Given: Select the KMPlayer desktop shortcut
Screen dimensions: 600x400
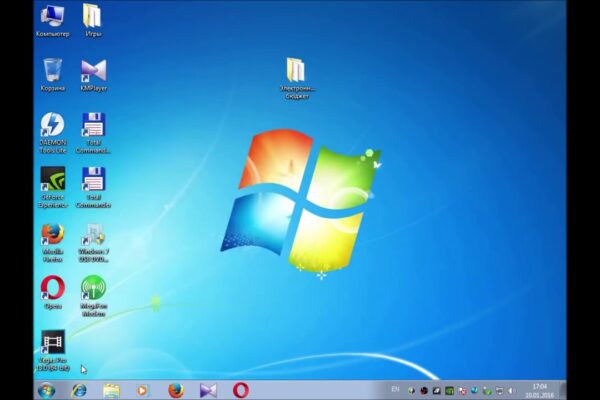Looking at the screenshot, I should [x=93, y=71].
